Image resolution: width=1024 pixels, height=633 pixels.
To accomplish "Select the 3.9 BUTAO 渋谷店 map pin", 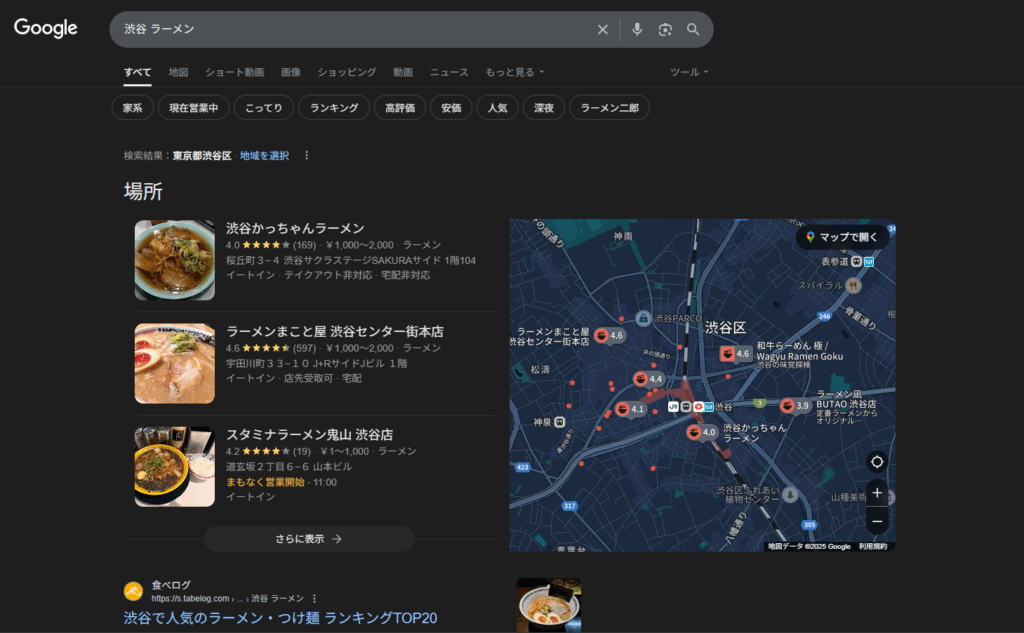I will 795,406.
